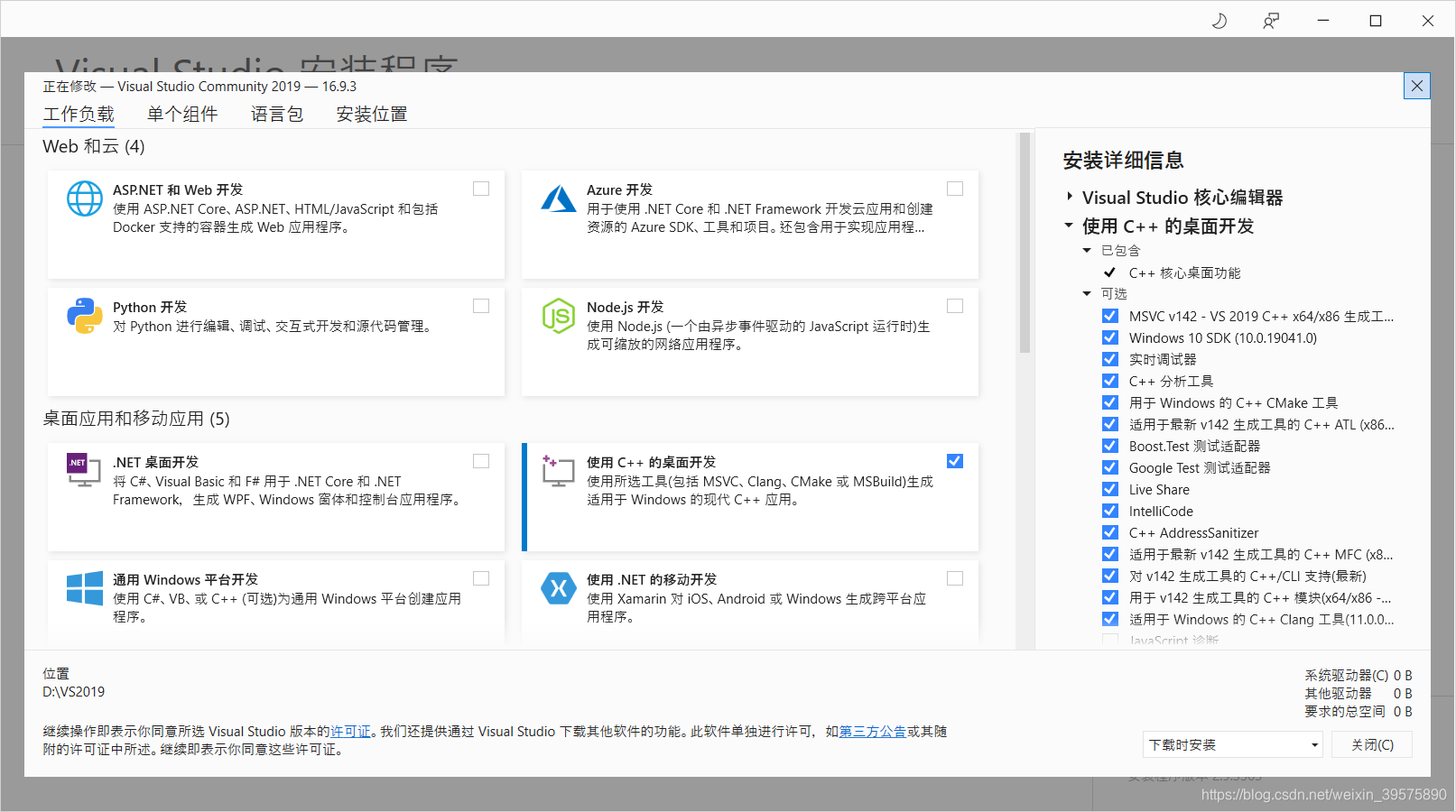Uncheck the IntelliCode option

(x=1110, y=511)
